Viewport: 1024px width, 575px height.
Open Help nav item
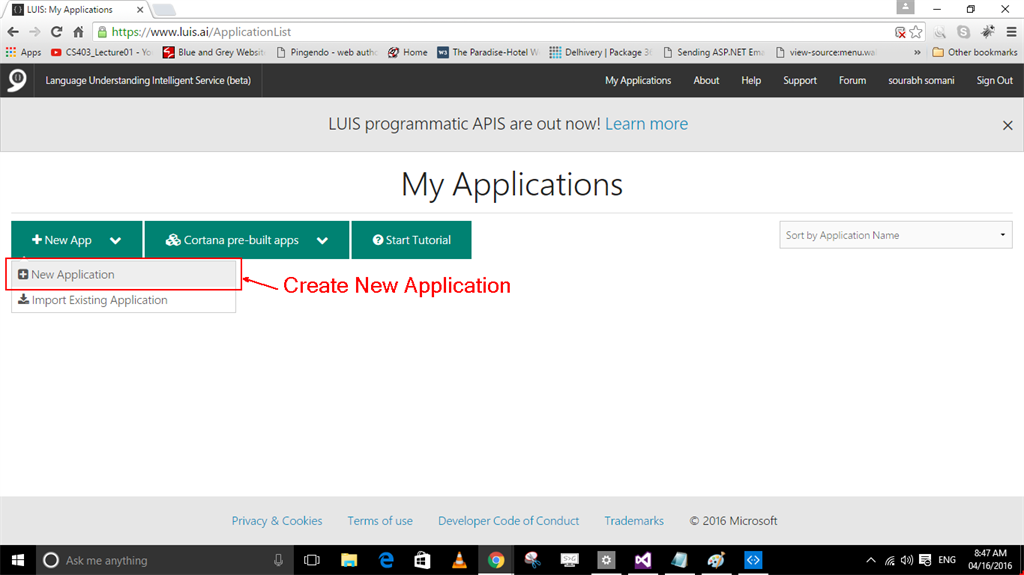pos(751,80)
